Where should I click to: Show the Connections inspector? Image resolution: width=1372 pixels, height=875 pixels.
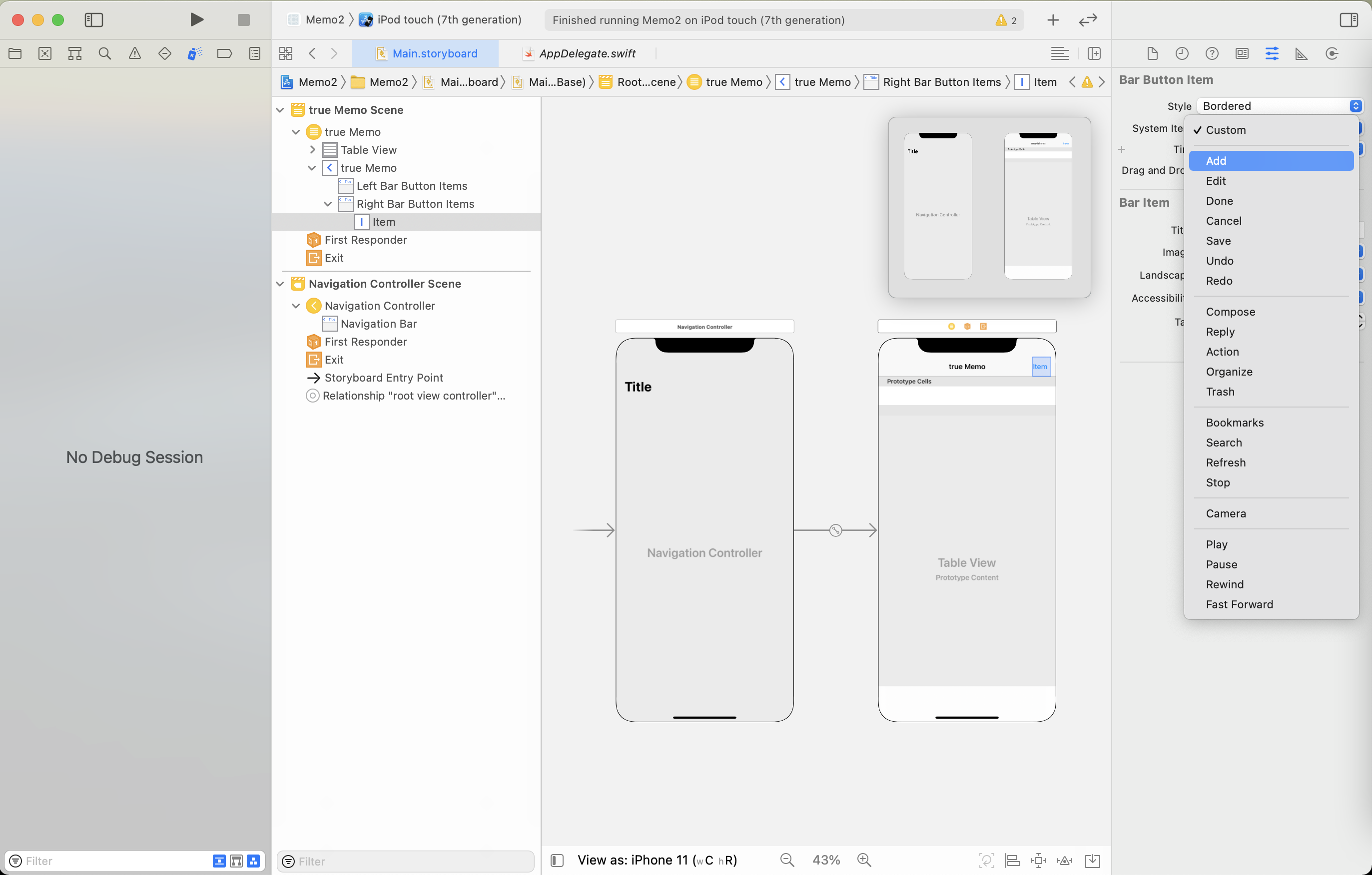pos(1332,53)
